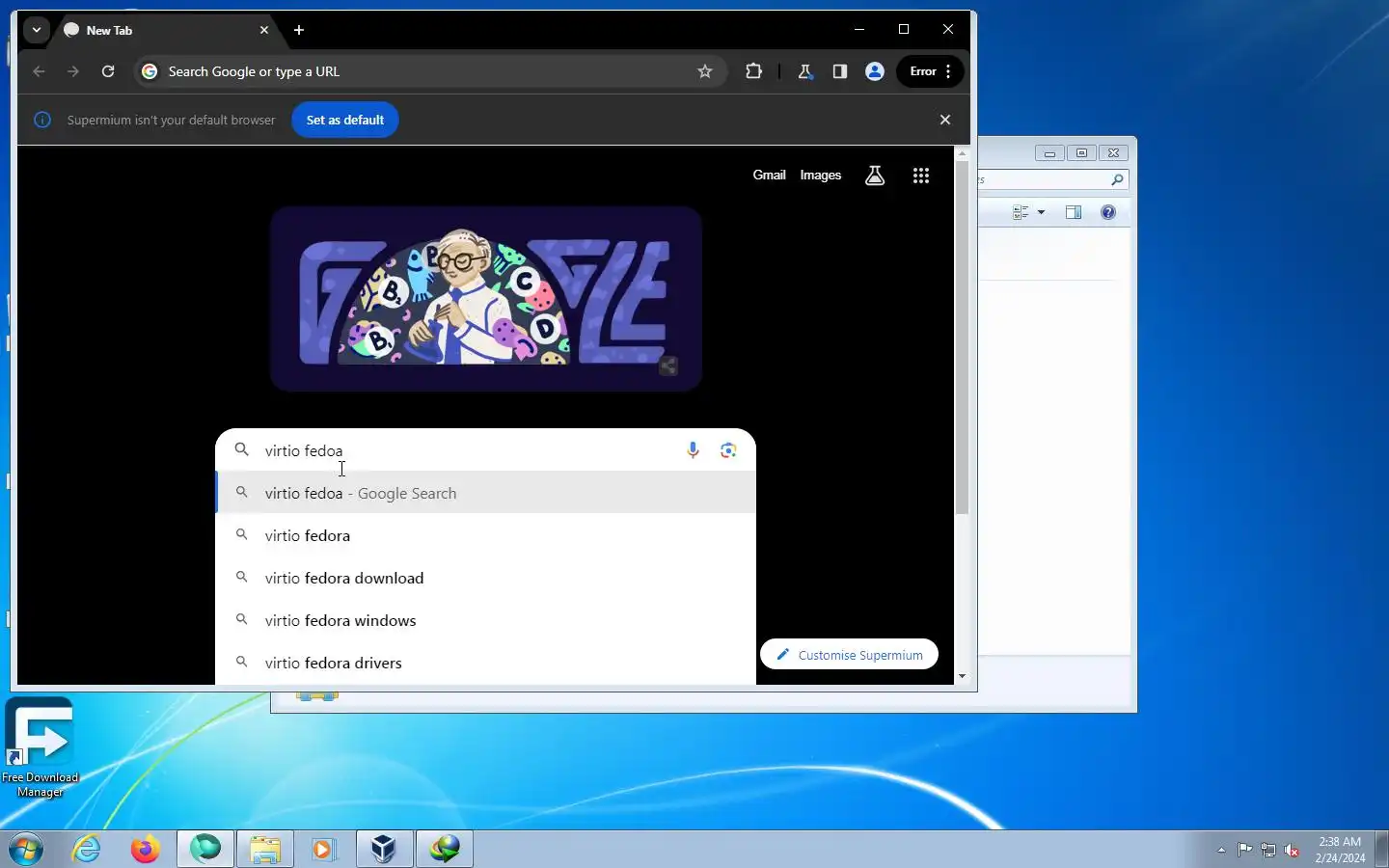Open Chrome Labs flask icon in toolbar

click(804, 71)
